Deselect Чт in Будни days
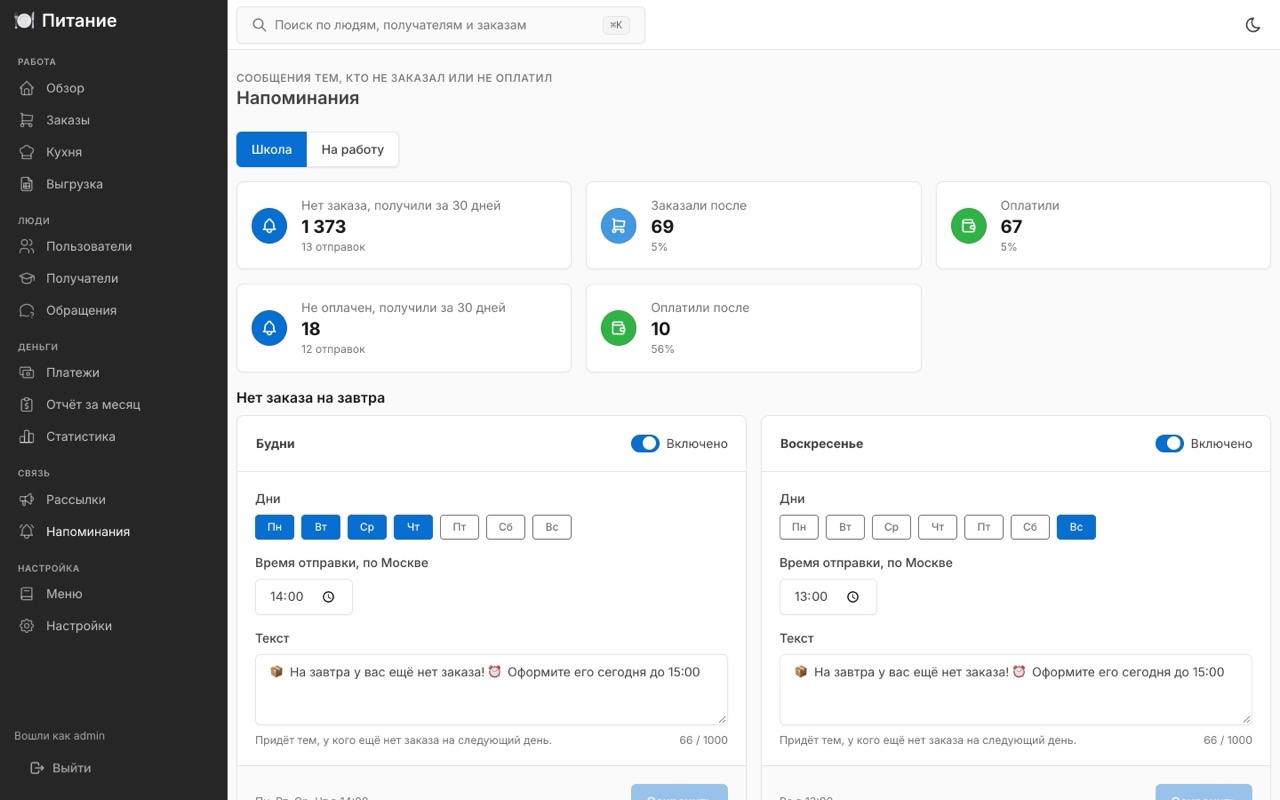Image resolution: width=1280 pixels, height=800 pixels. 413,527
